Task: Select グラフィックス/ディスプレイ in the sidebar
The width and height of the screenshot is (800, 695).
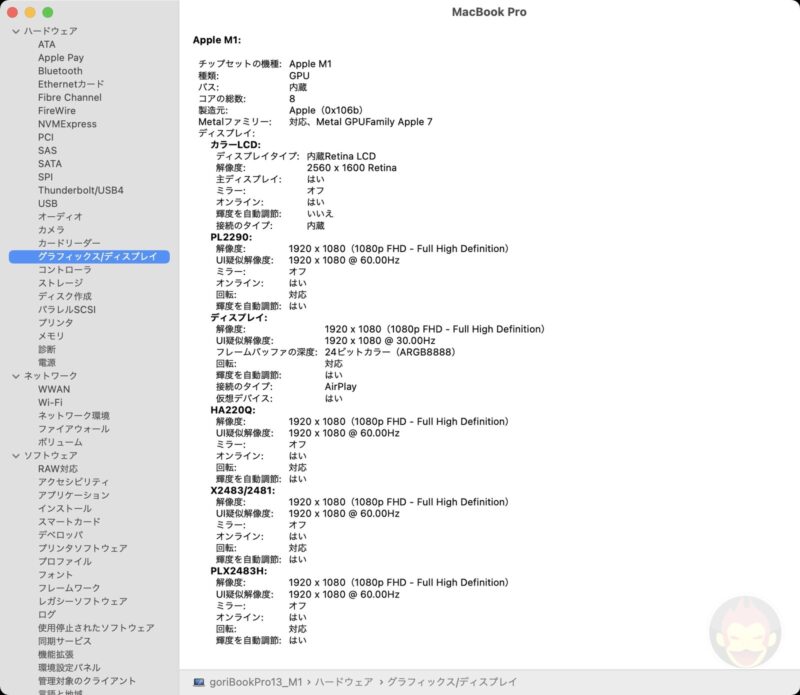Action: [x=97, y=257]
